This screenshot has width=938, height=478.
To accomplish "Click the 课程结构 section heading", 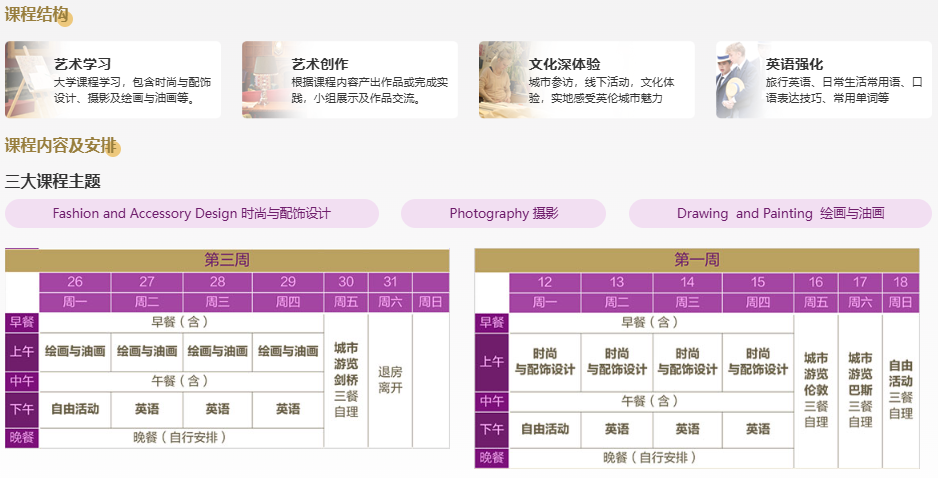I will 37,14.
